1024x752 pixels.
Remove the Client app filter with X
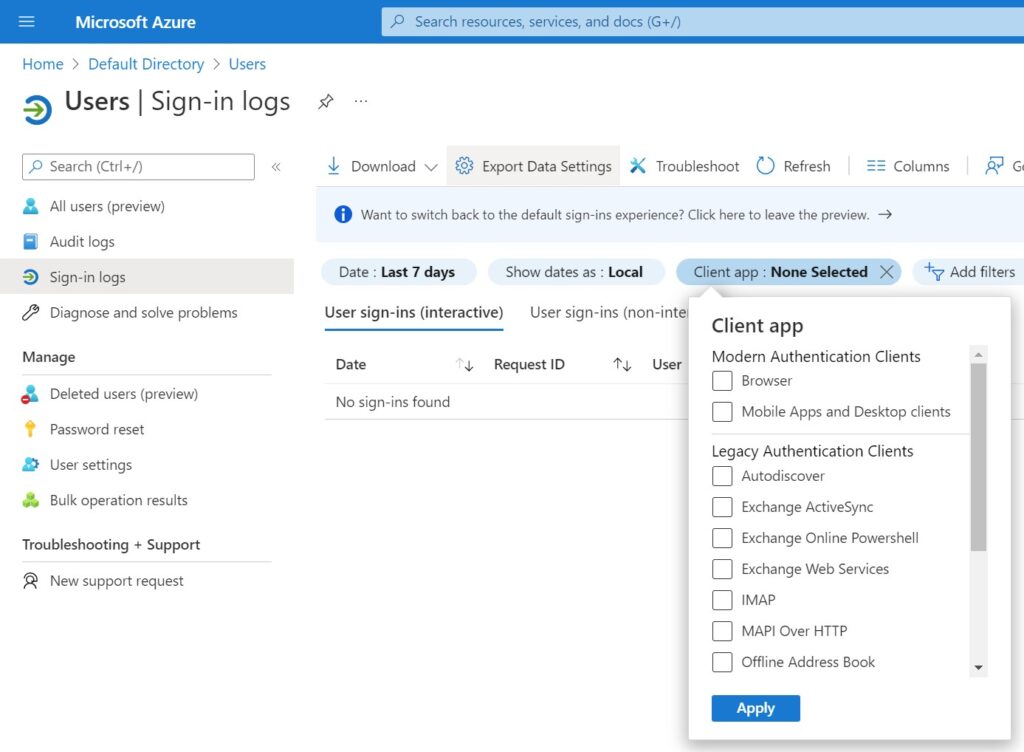coord(886,272)
